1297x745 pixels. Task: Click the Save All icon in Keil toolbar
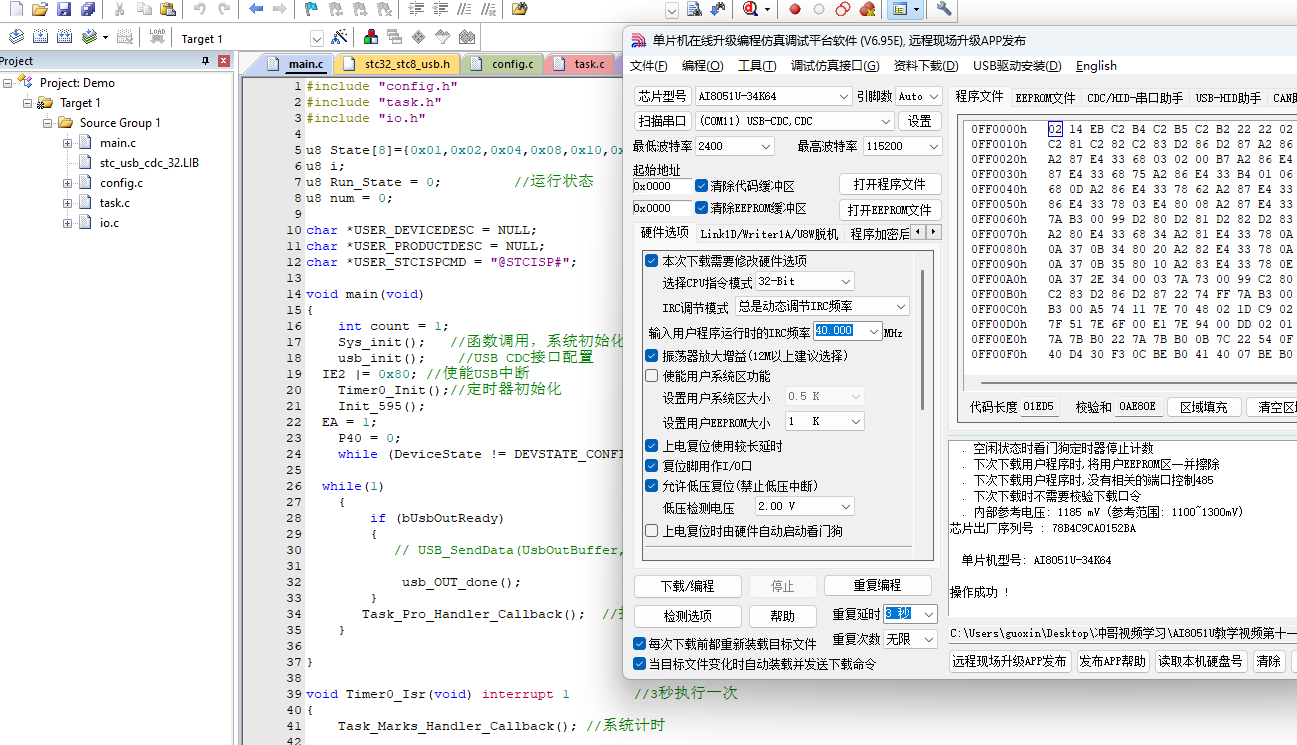[x=87, y=9]
